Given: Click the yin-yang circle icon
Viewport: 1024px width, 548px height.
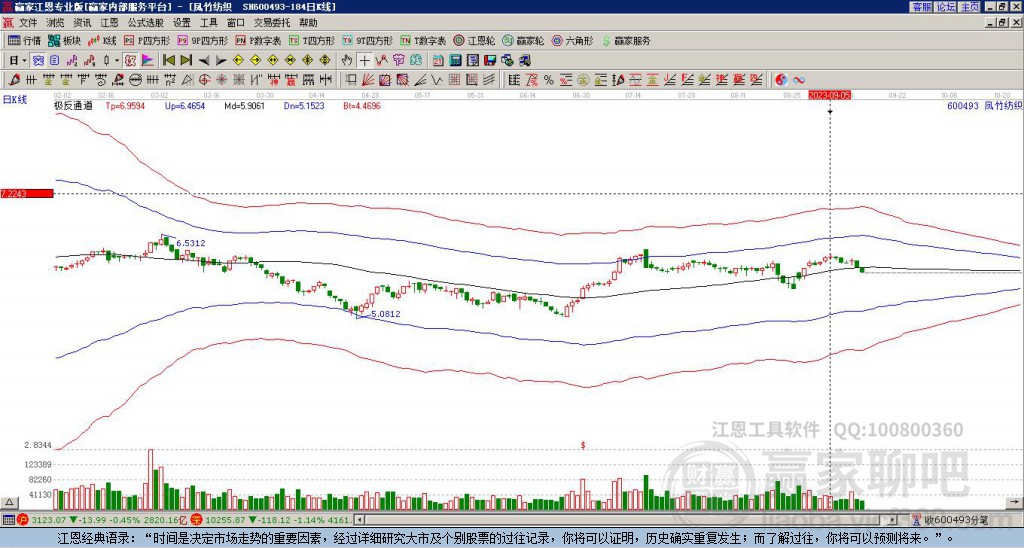Looking at the screenshot, I should pos(781,80).
